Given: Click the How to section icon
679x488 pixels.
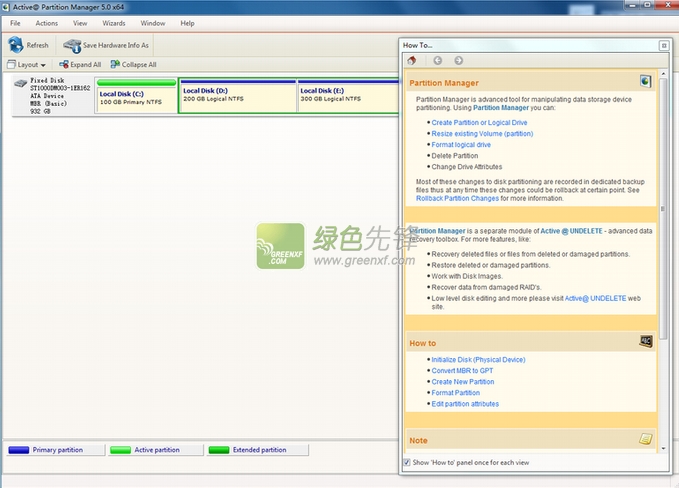Looking at the screenshot, I should pos(646,341).
